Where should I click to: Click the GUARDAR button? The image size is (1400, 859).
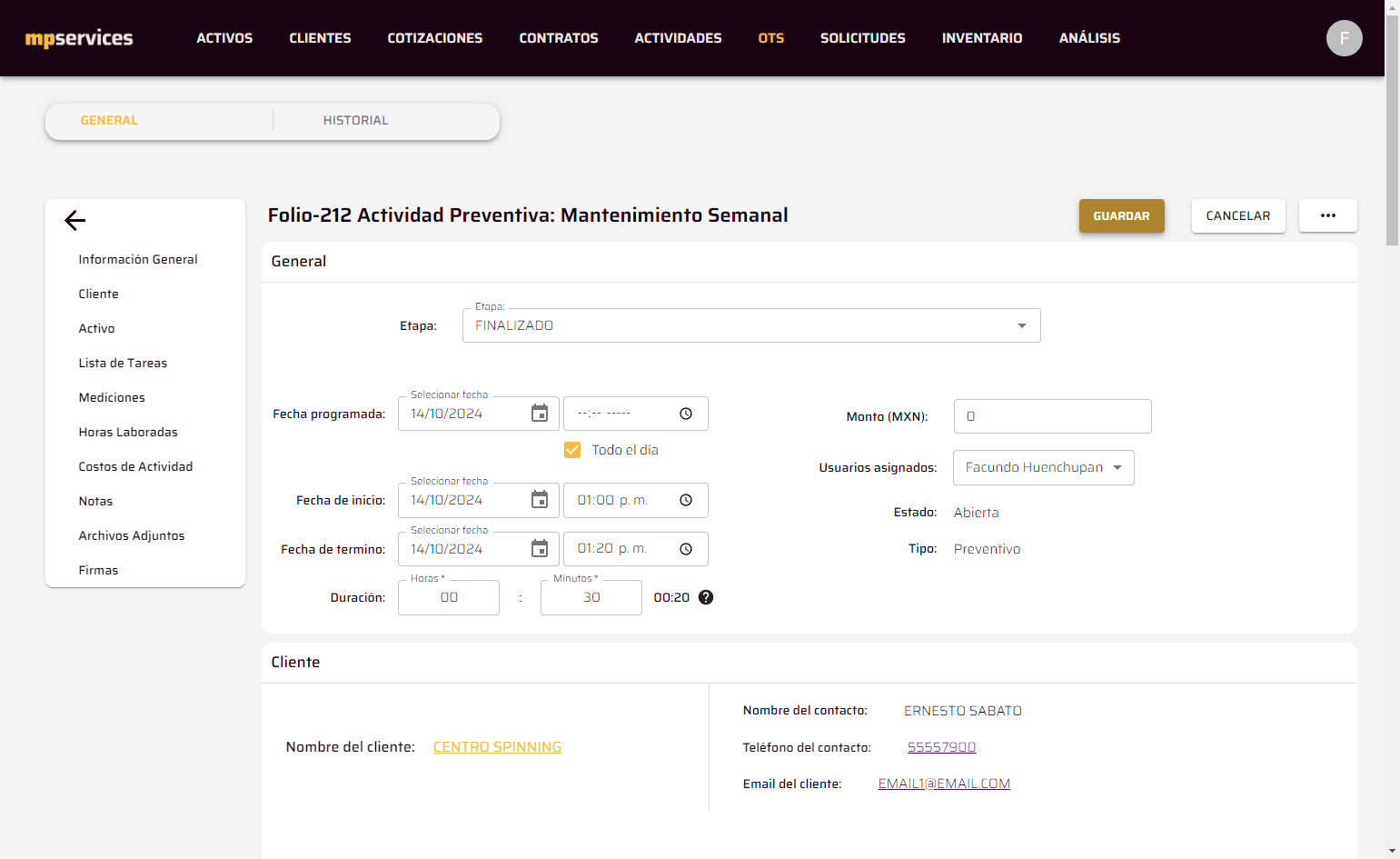pos(1121,215)
